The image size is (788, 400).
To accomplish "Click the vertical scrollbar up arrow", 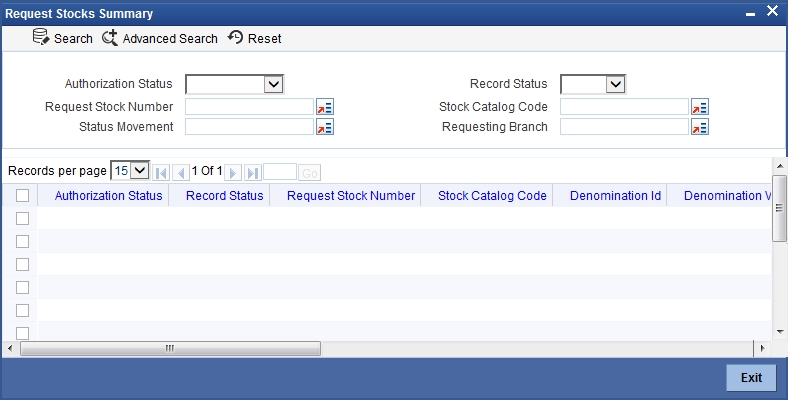I will pyautogui.click(x=780, y=166).
